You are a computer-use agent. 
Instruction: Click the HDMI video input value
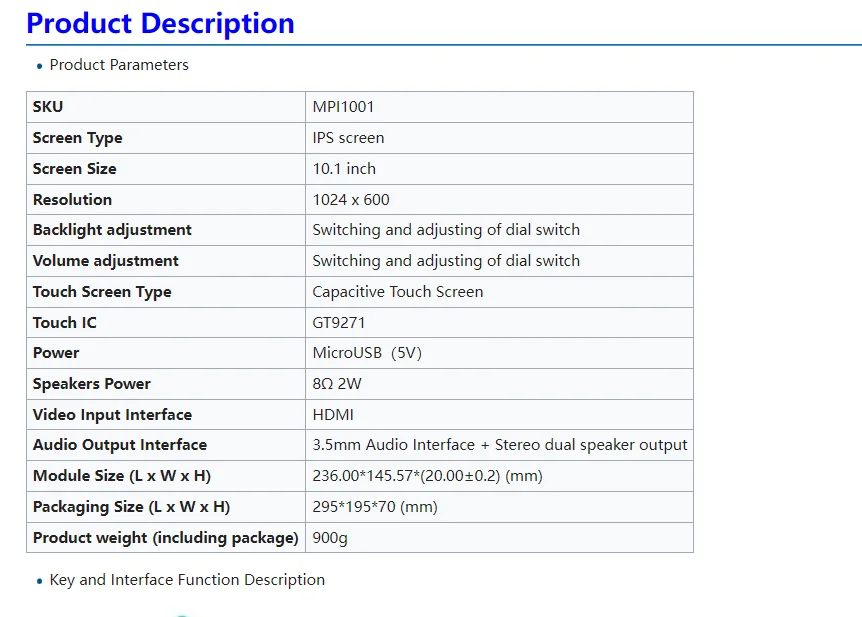333,415
